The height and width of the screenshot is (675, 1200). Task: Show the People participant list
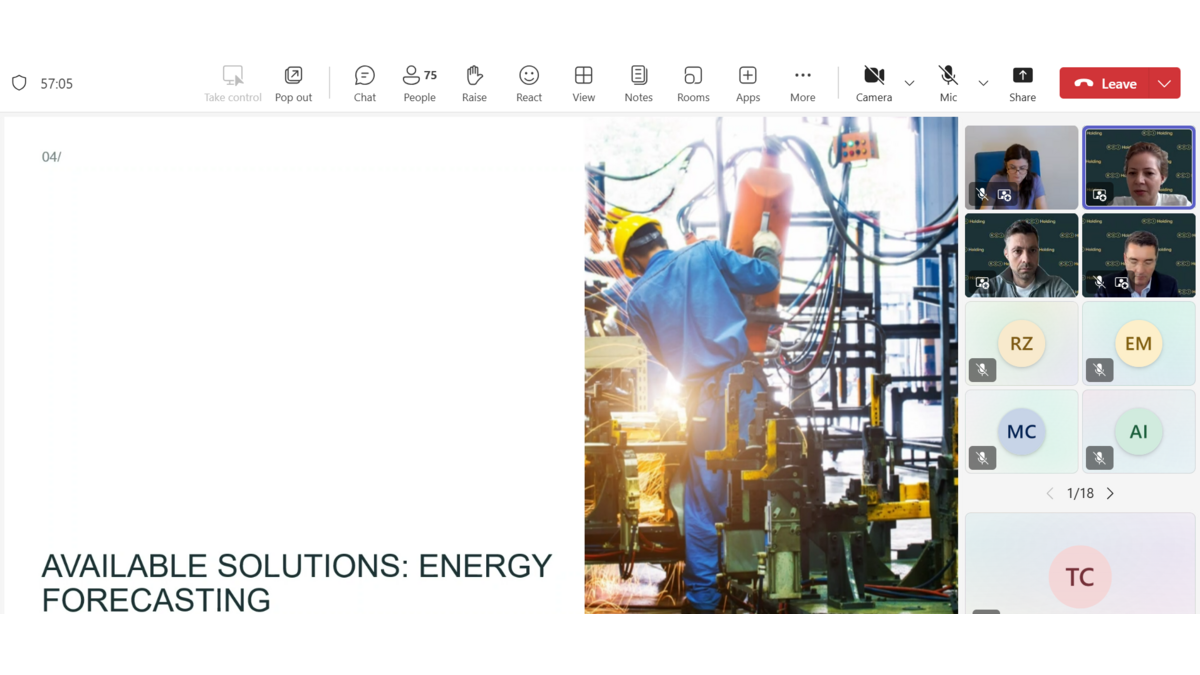(419, 83)
